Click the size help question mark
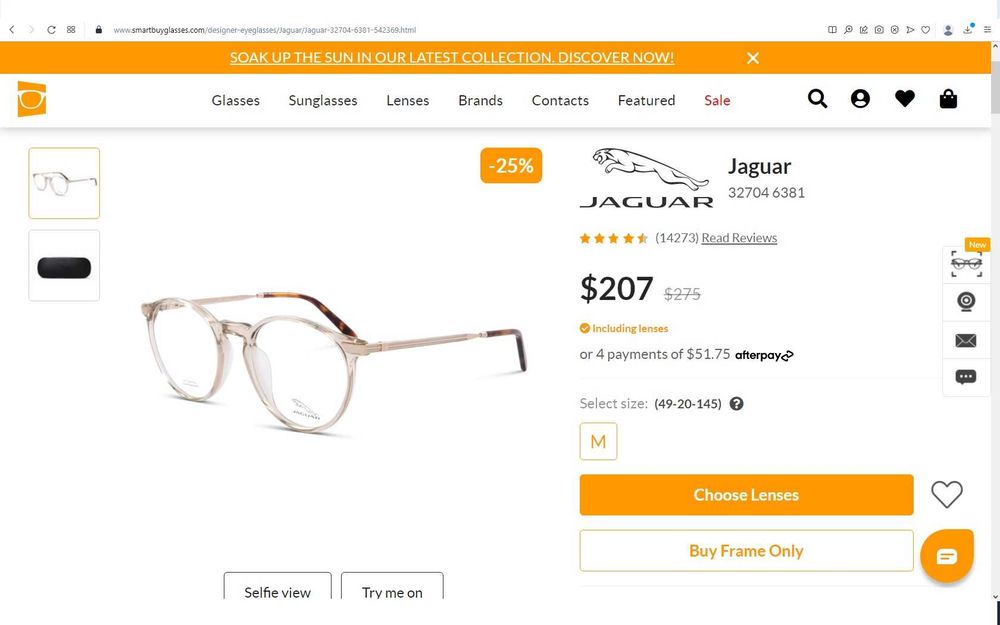This screenshot has width=1000, height=625. pyautogui.click(x=736, y=404)
